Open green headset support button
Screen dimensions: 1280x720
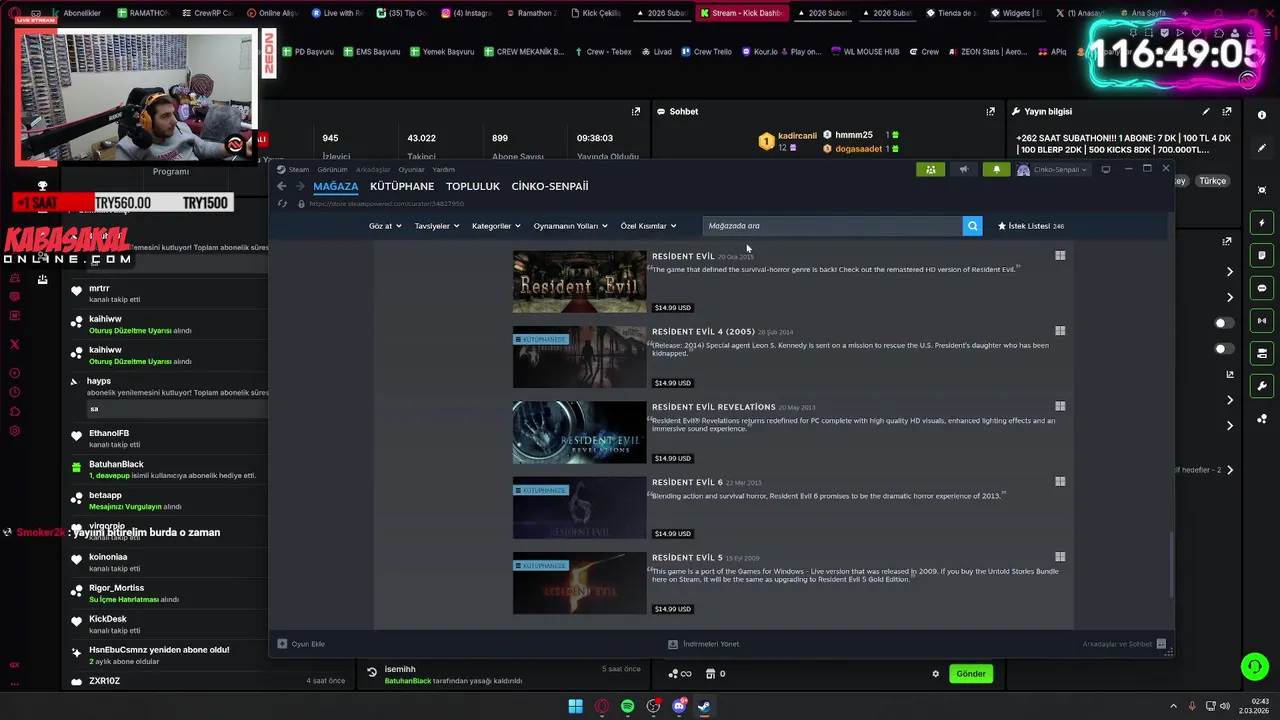(x=1254, y=666)
